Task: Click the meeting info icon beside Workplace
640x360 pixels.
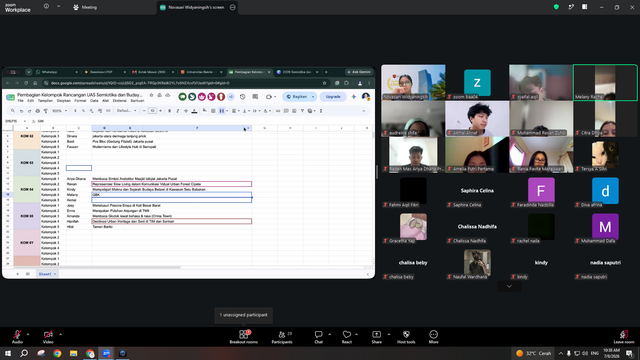Action: click(x=46, y=7)
